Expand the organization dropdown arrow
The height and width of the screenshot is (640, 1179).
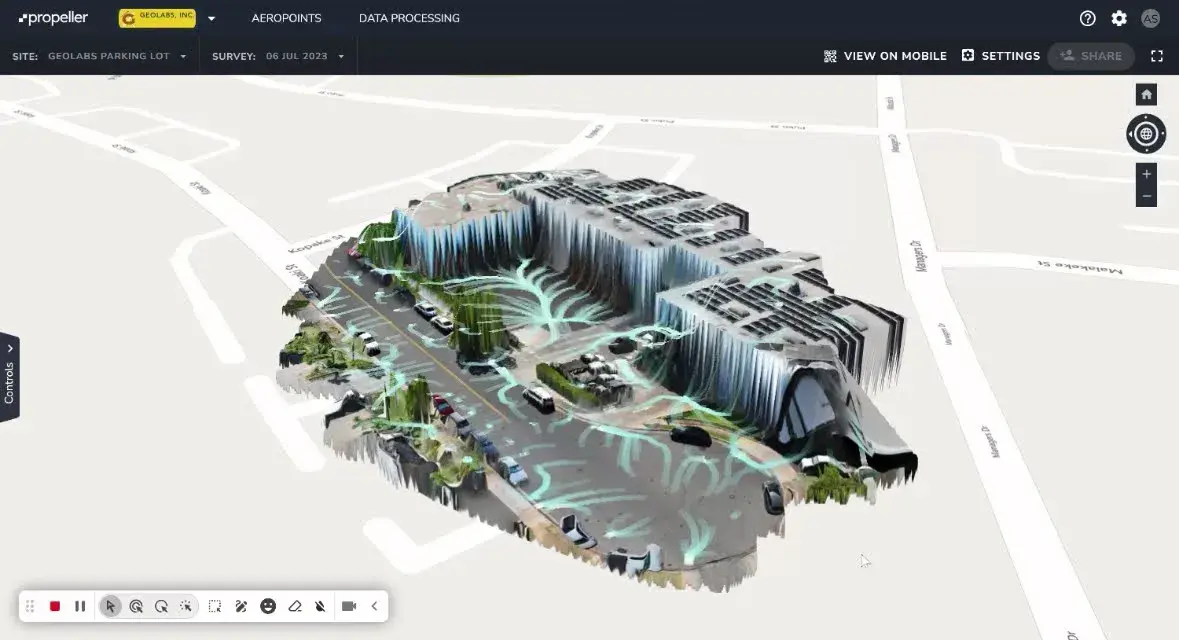coord(211,19)
